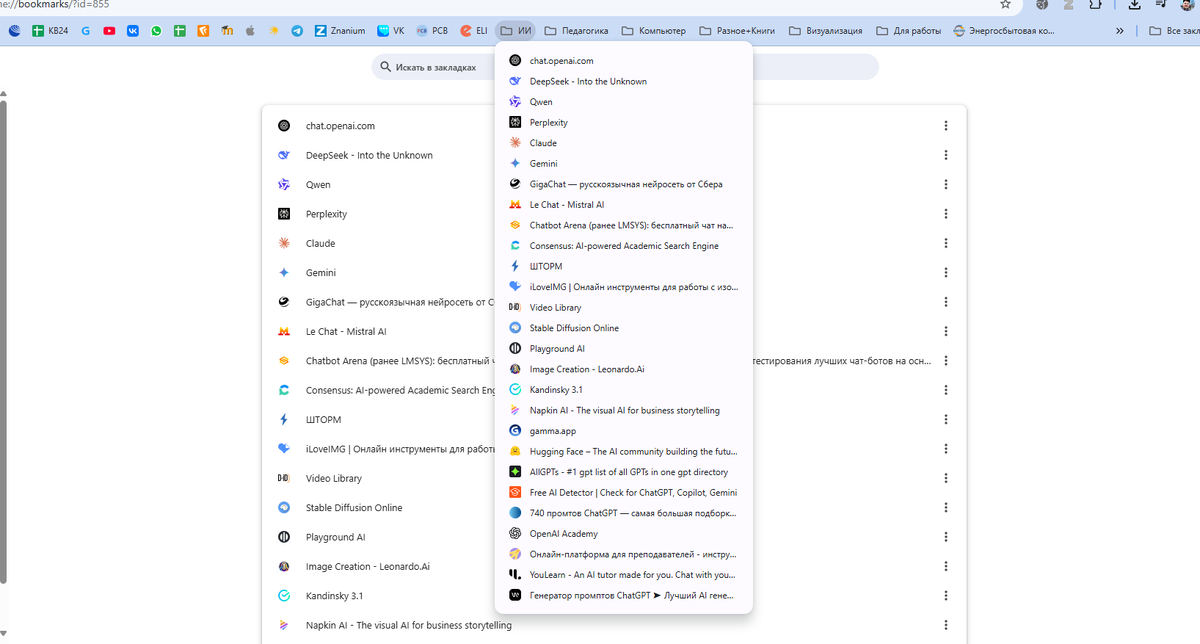Expand the Разное+Книги bookmarks folder
The image size is (1200, 644).
pos(737,31)
